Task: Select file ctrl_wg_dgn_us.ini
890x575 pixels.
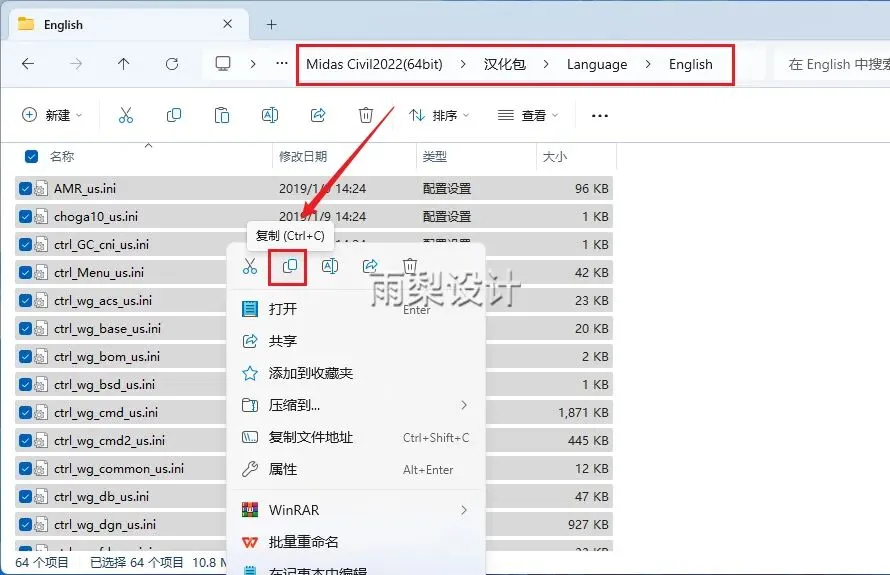Action: (105, 524)
